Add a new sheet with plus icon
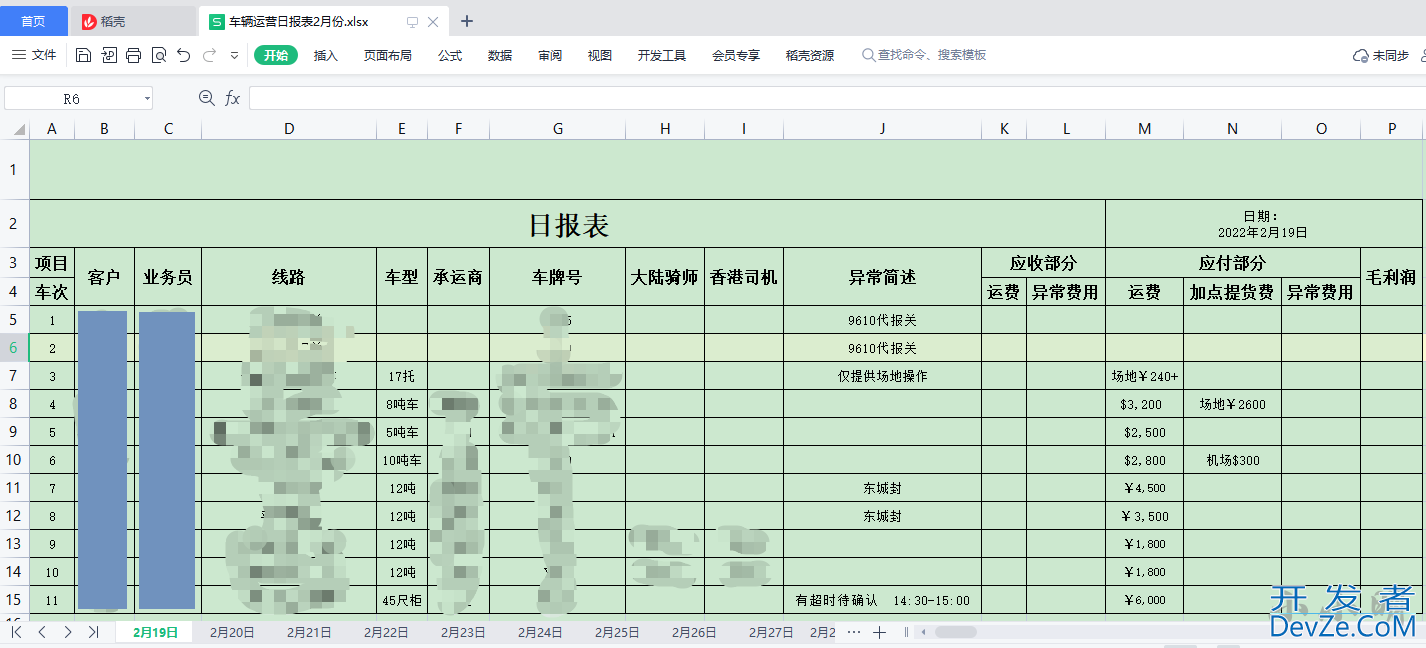The width and height of the screenshot is (1426, 648). click(879, 632)
